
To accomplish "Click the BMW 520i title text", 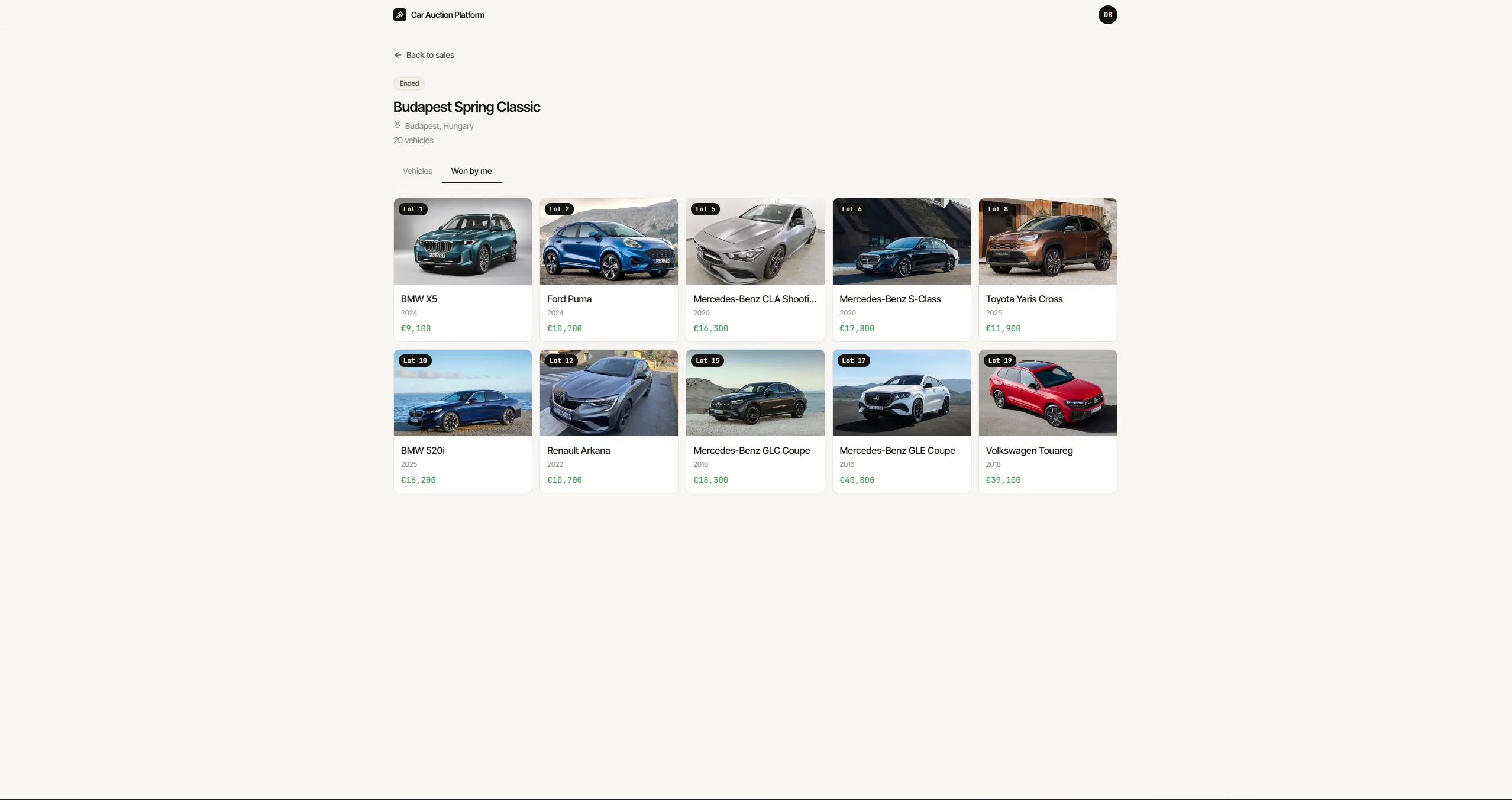I will (422, 450).
